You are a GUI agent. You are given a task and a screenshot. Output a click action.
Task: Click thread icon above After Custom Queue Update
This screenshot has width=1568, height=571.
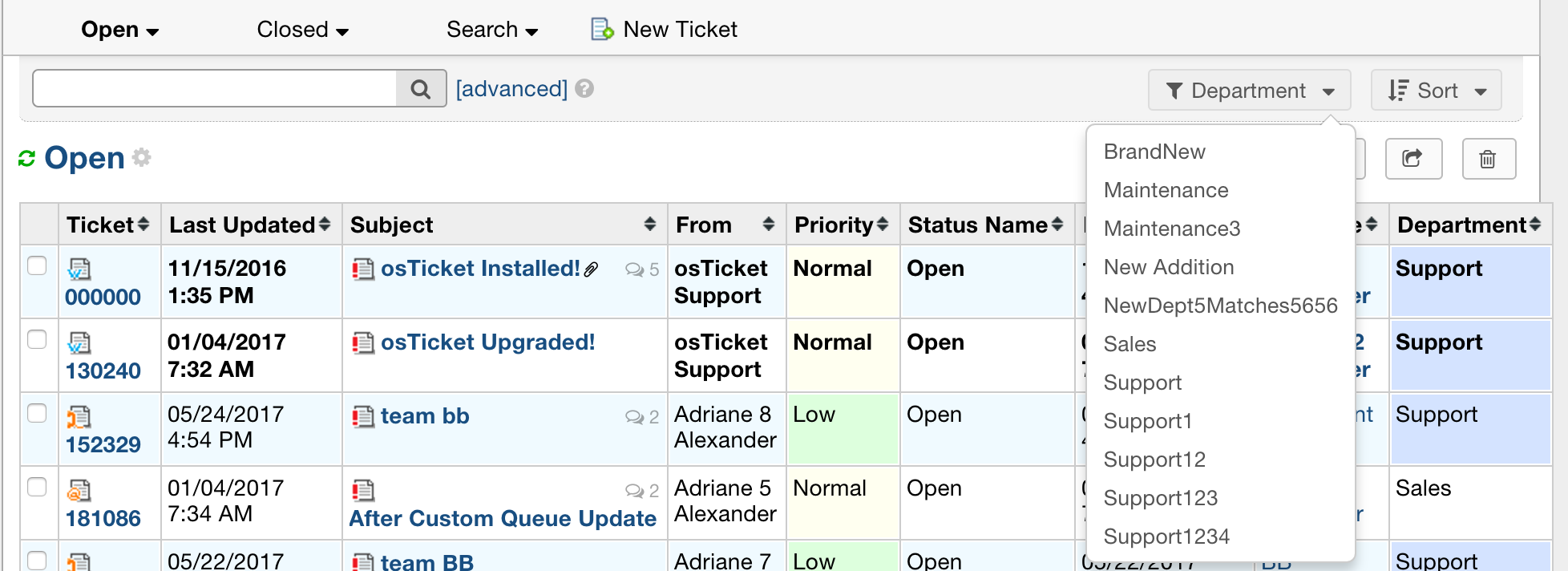tap(363, 490)
